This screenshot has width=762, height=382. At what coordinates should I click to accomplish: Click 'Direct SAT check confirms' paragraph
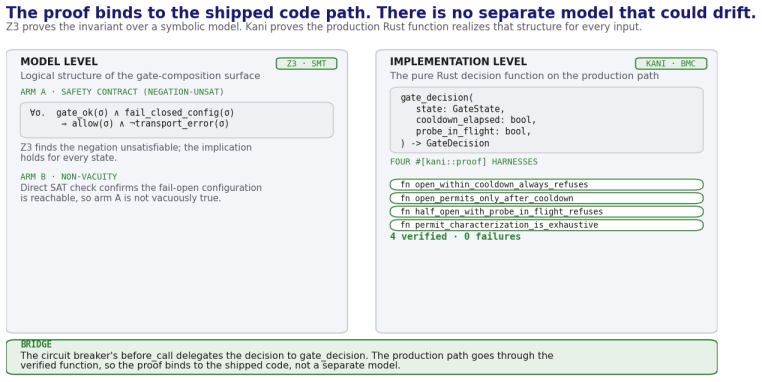point(141,193)
